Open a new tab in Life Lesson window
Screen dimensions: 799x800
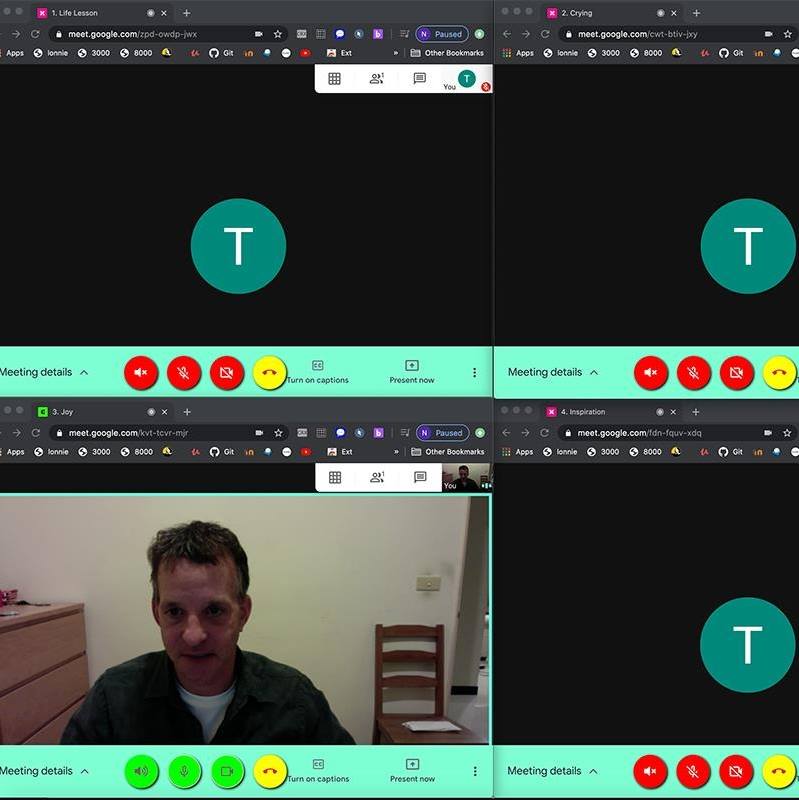(187, 13)
